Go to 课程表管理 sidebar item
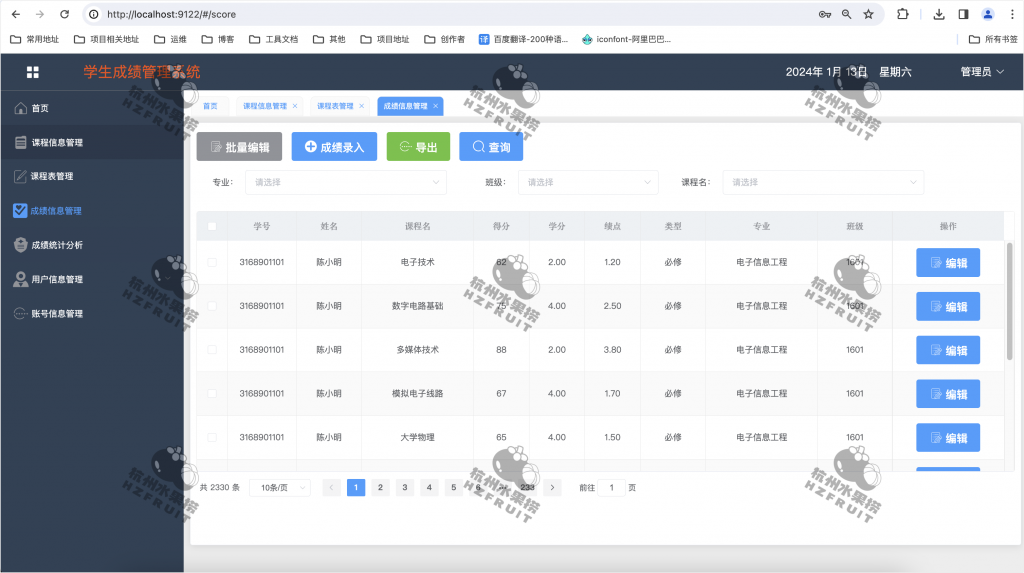The height and width of the screenshot is (573, 1024). tap(92, 176)
